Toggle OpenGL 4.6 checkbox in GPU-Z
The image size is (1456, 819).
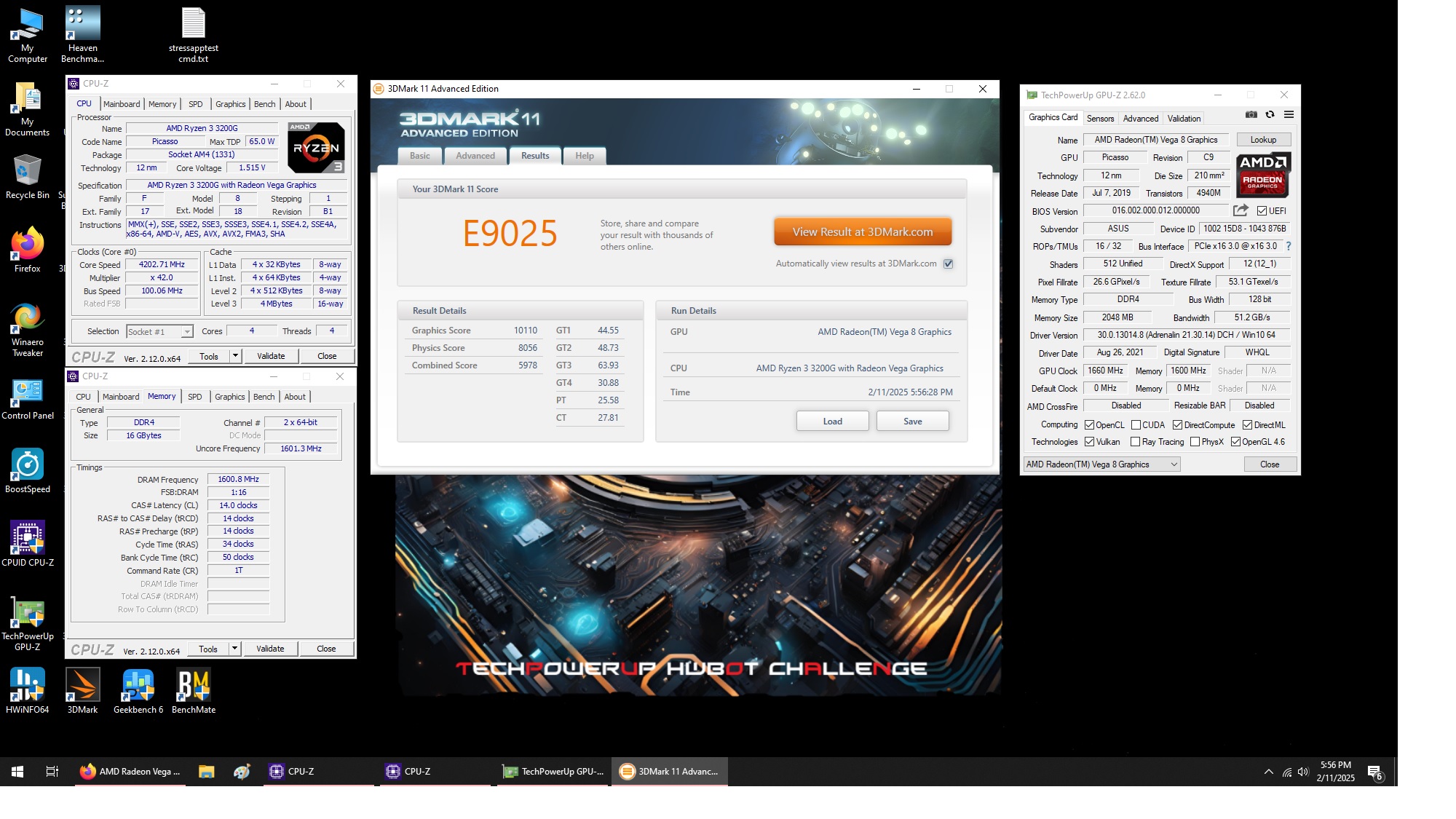pos(1235,442)
